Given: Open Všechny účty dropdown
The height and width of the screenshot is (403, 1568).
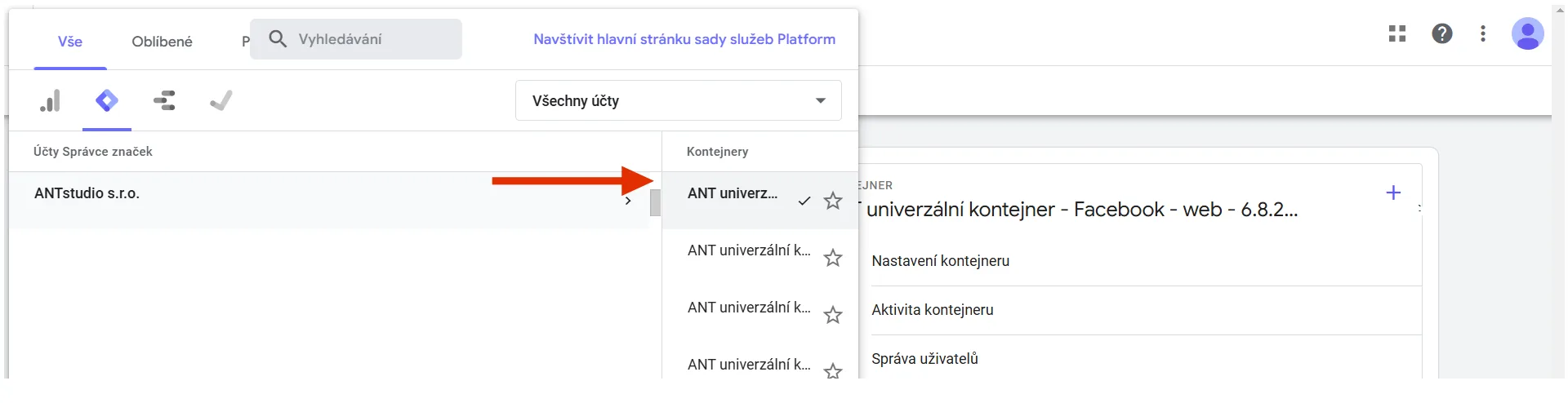Looking at the screenshot, I should (679, 100).
